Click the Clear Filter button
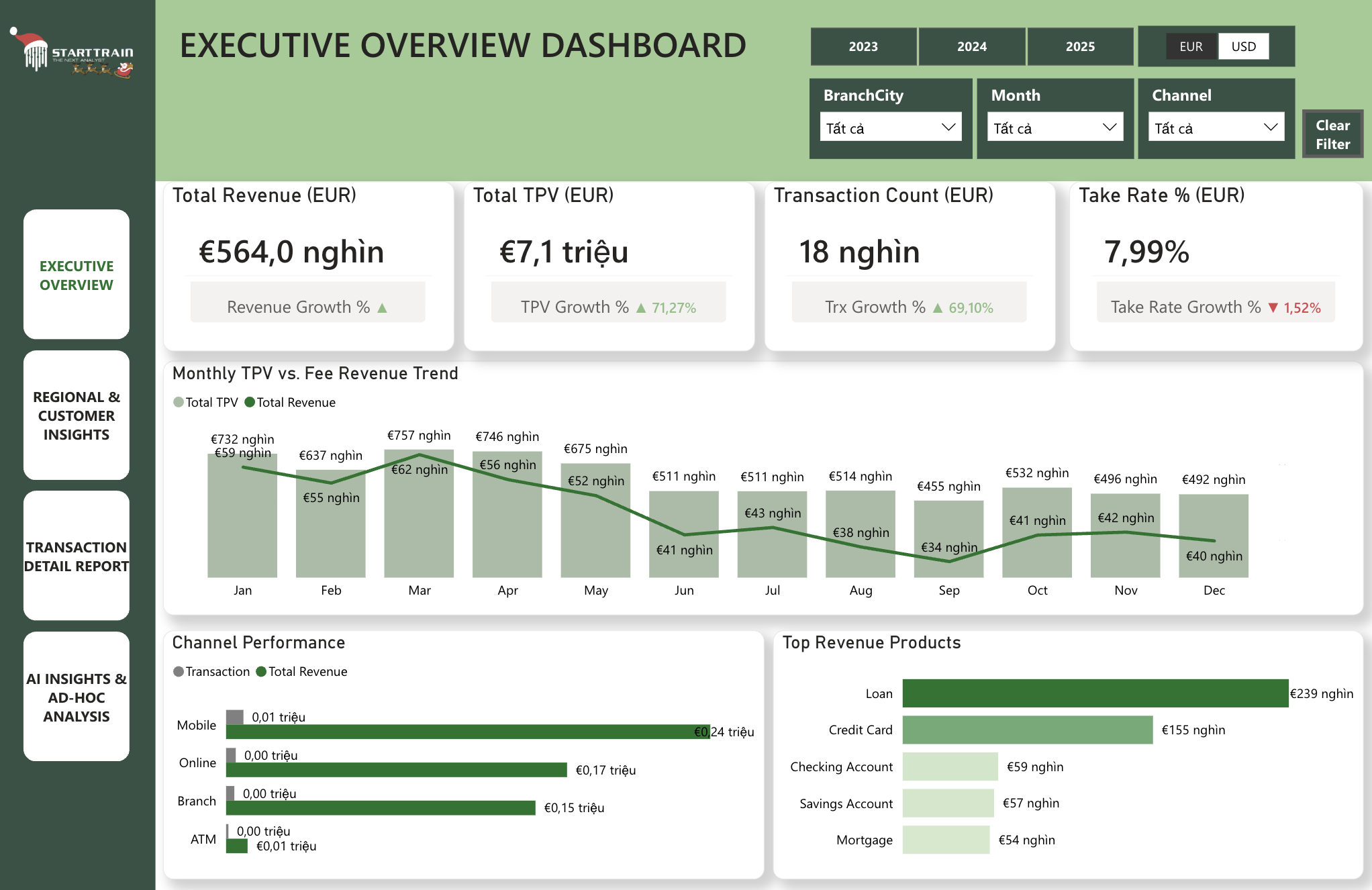The height and width of the screenshot is (890, 1372). point(1332,134)
